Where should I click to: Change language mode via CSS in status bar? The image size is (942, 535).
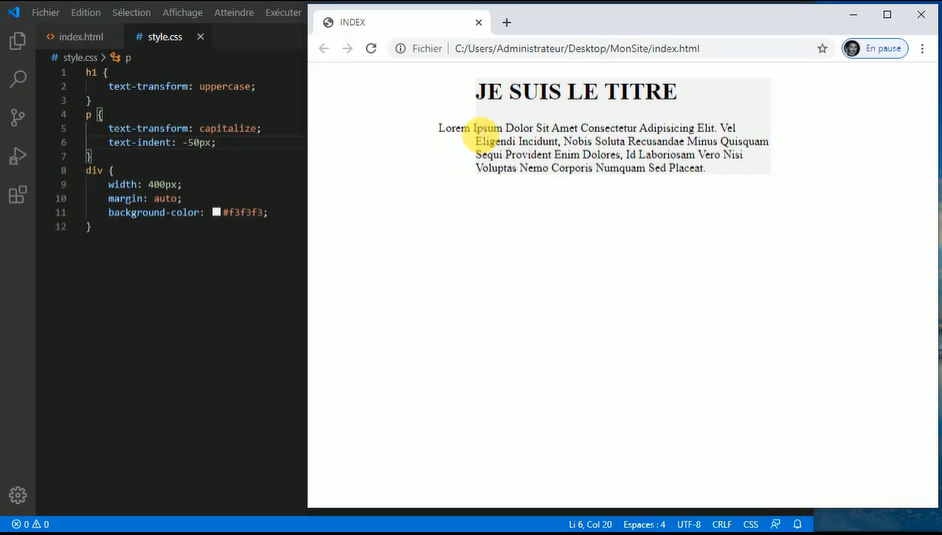click(750, 524)
